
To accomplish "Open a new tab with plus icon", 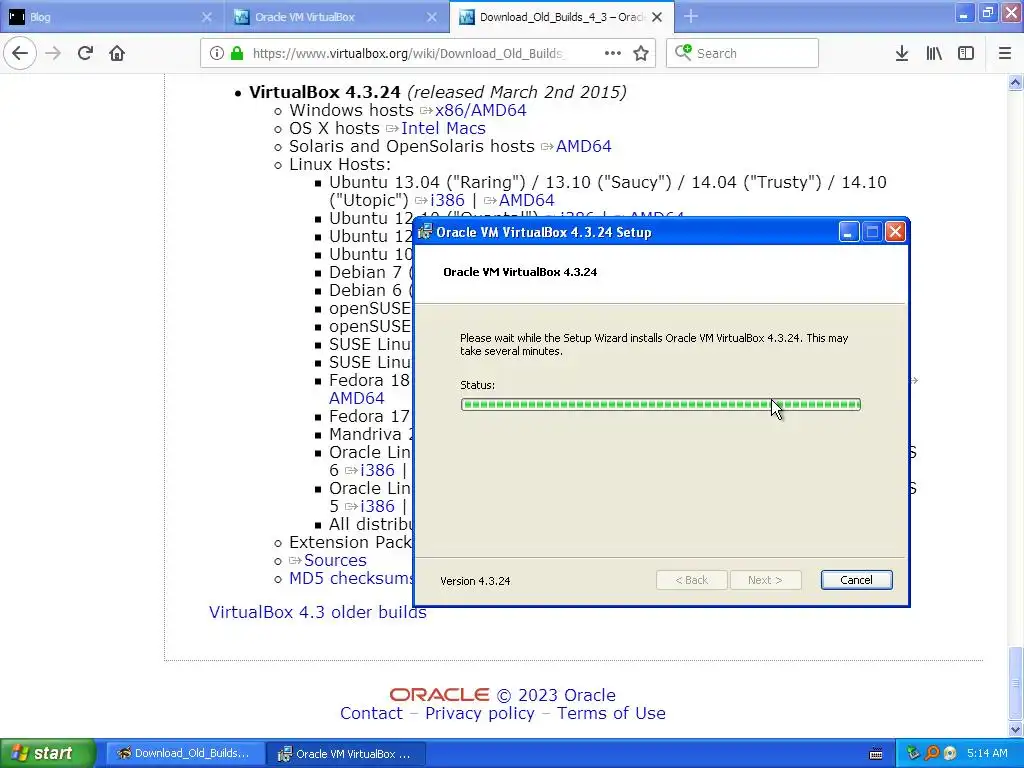I will [x=691, y=17].
